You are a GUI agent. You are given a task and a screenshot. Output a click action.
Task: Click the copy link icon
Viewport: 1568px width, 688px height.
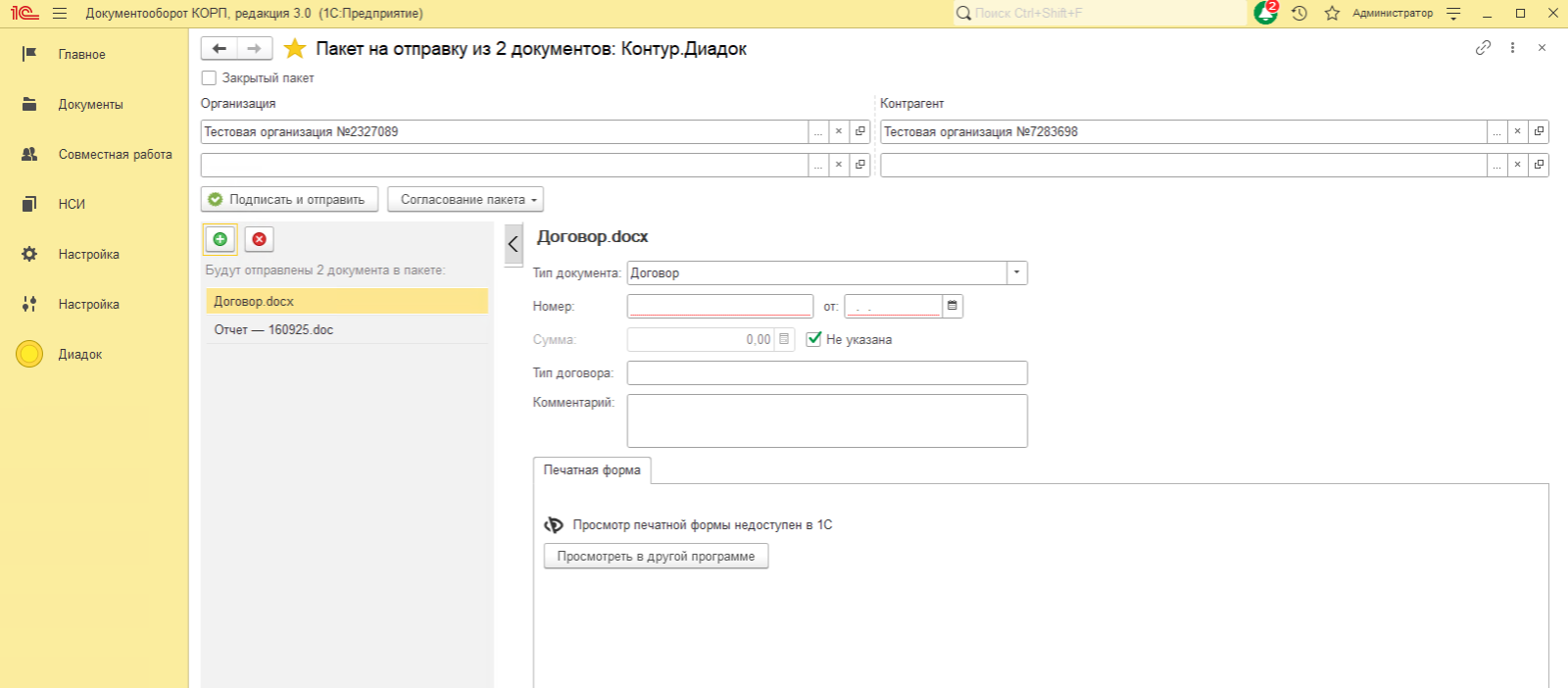(x=1483, y=48)
